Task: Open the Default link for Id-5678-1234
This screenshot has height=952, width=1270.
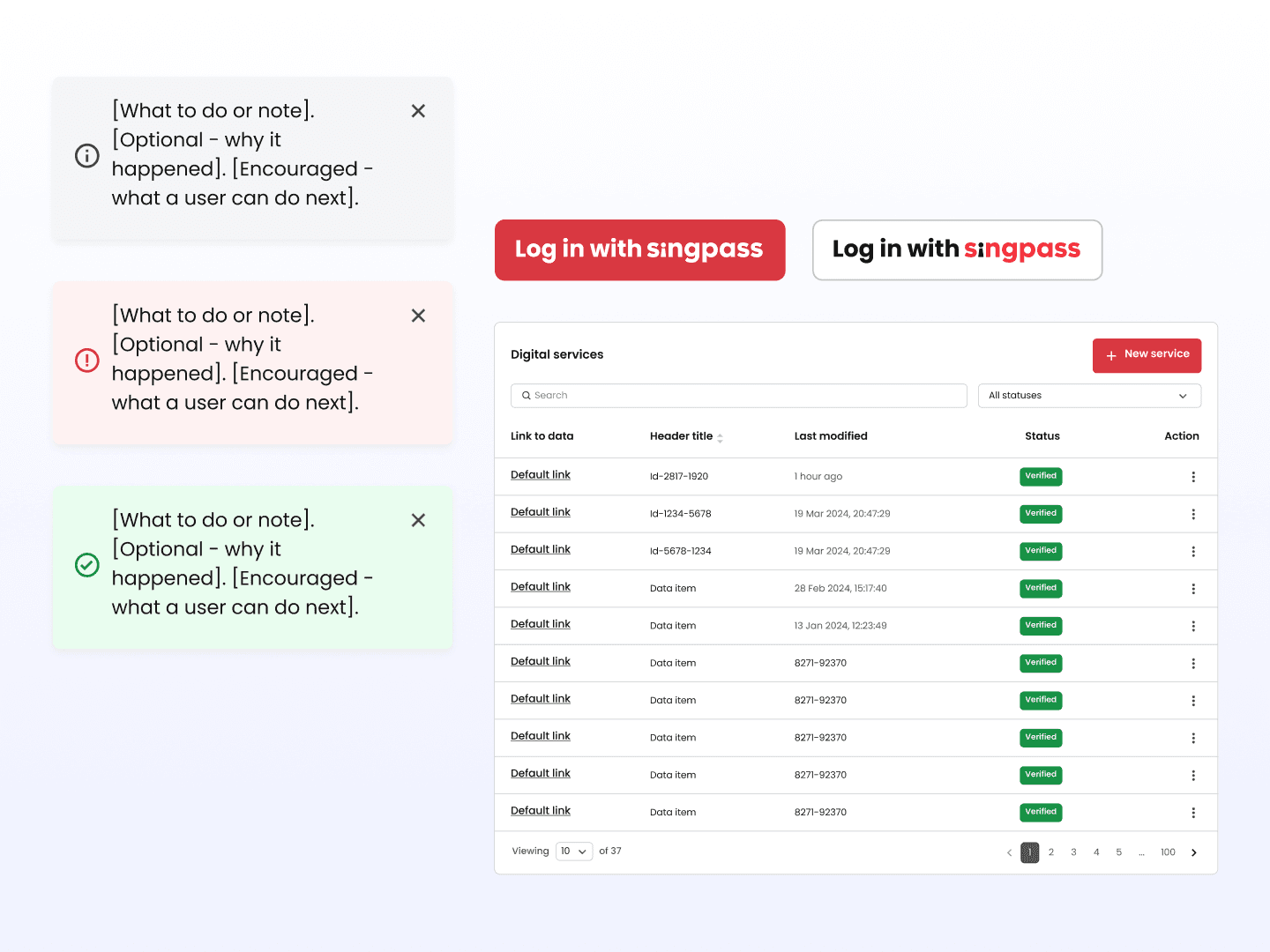Action: click(x=540, y=548)
